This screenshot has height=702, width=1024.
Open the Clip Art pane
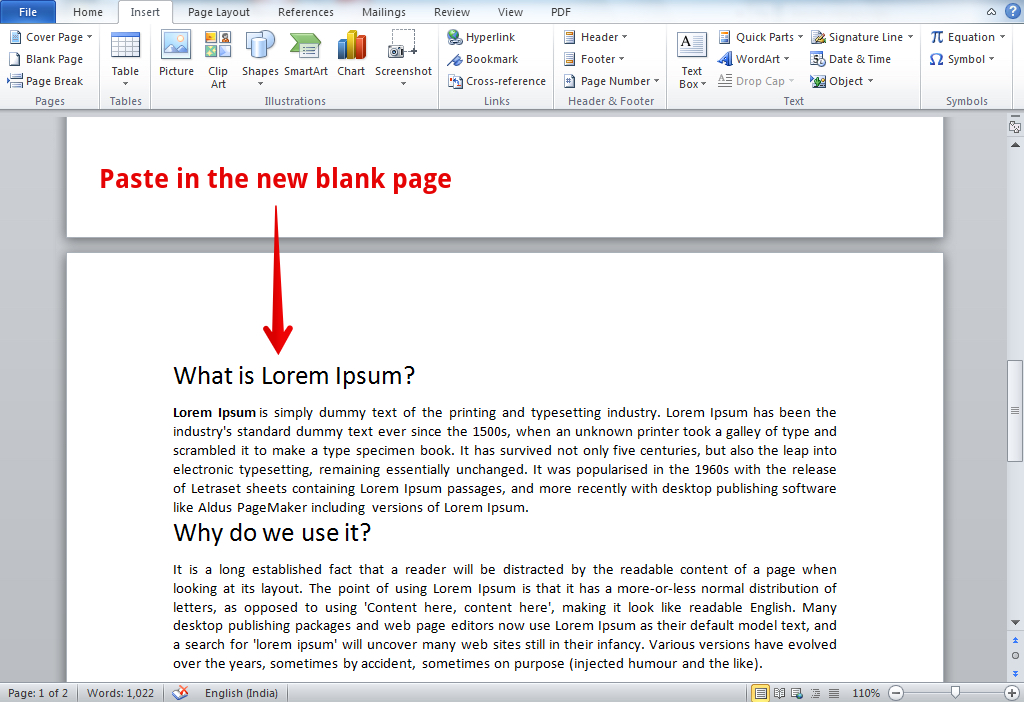pyautogui.click(x=217, y=57)
